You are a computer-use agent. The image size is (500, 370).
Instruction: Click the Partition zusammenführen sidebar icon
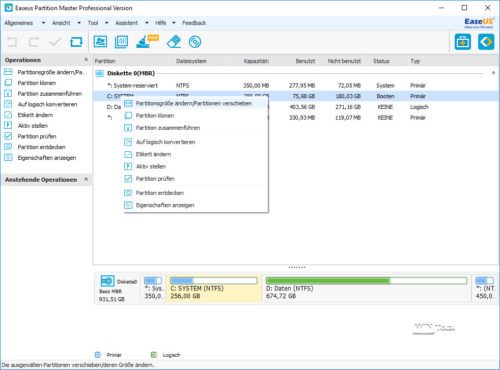(x=8, y=93)
